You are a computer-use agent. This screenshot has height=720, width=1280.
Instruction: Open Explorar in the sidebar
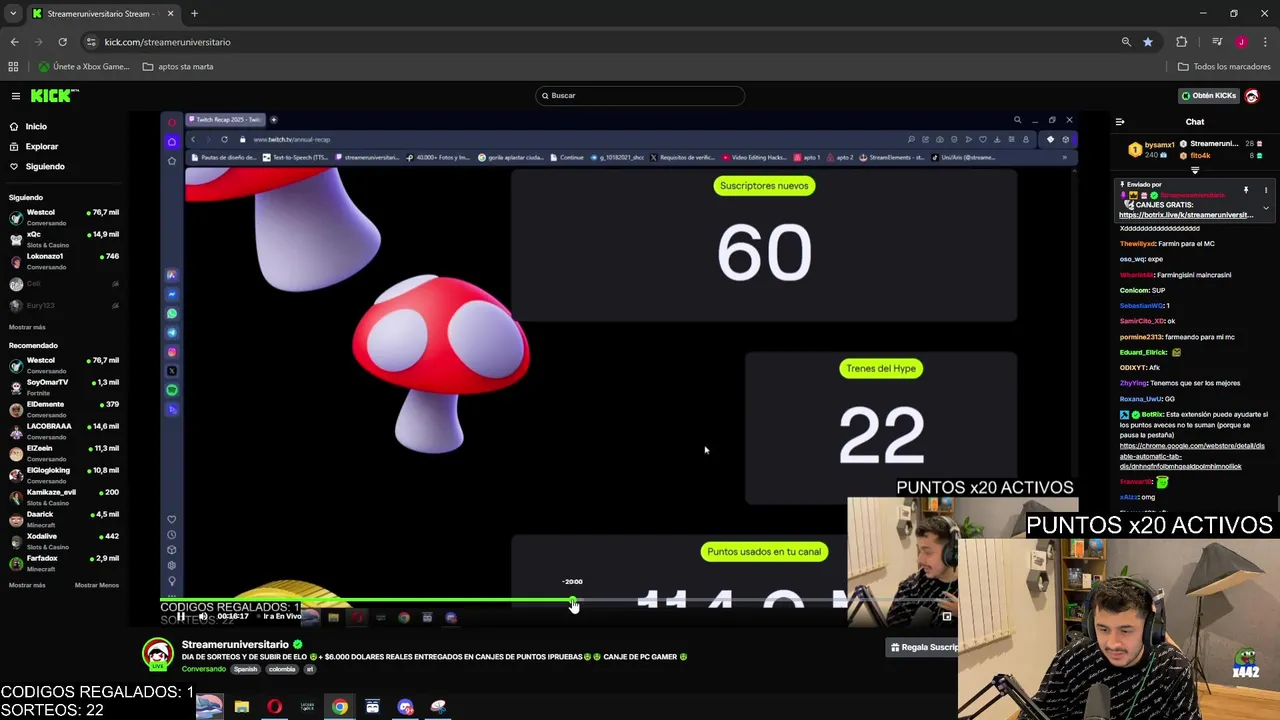pyautogui.click(x=42, y=146)
